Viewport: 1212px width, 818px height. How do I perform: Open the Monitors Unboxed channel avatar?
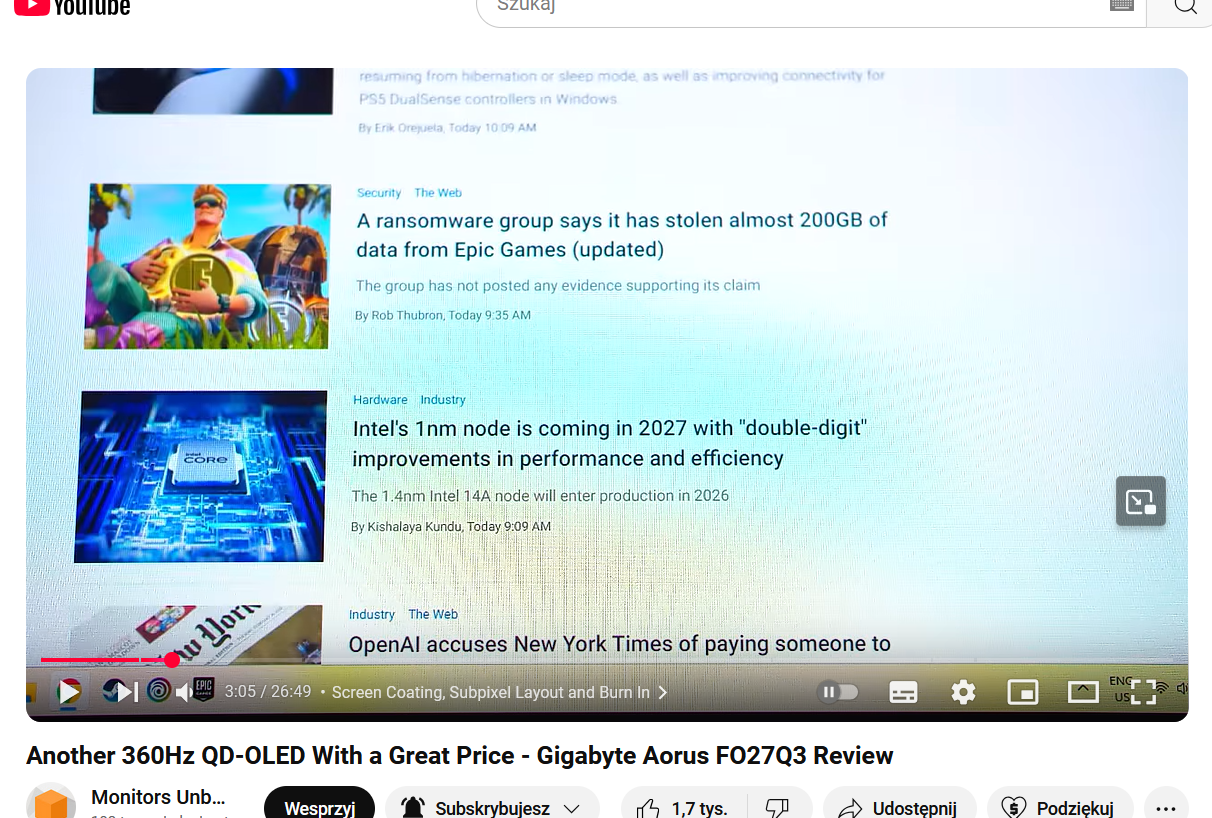pos(51,802)
